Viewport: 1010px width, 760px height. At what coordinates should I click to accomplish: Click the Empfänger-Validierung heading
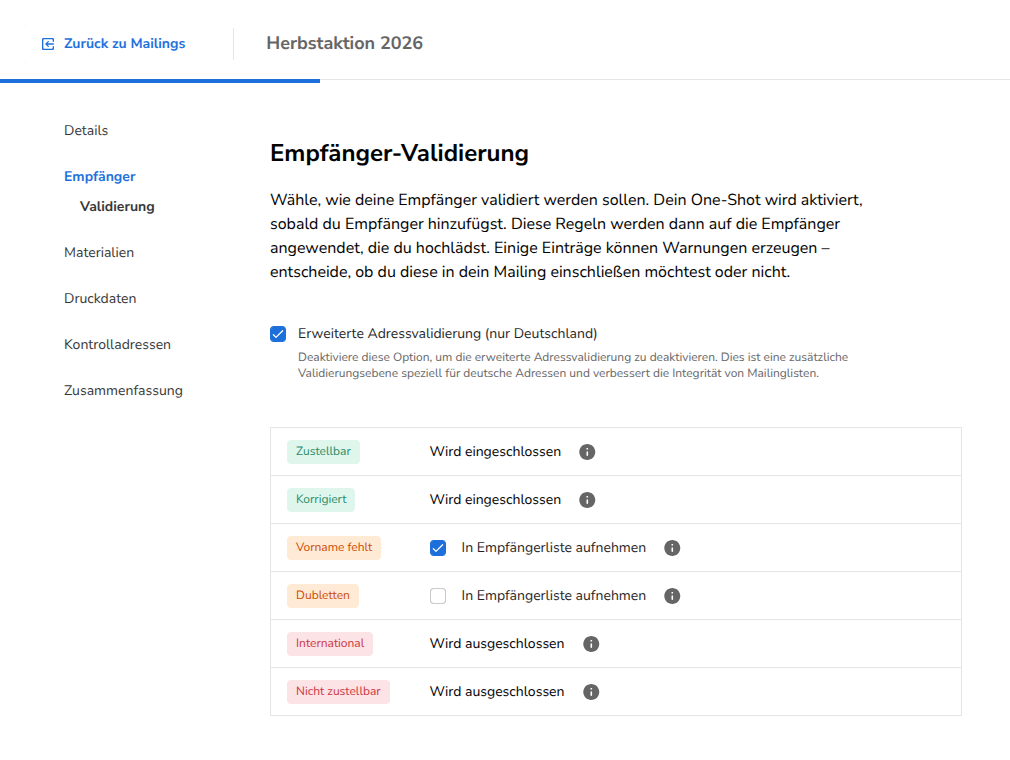pos(399,153)
